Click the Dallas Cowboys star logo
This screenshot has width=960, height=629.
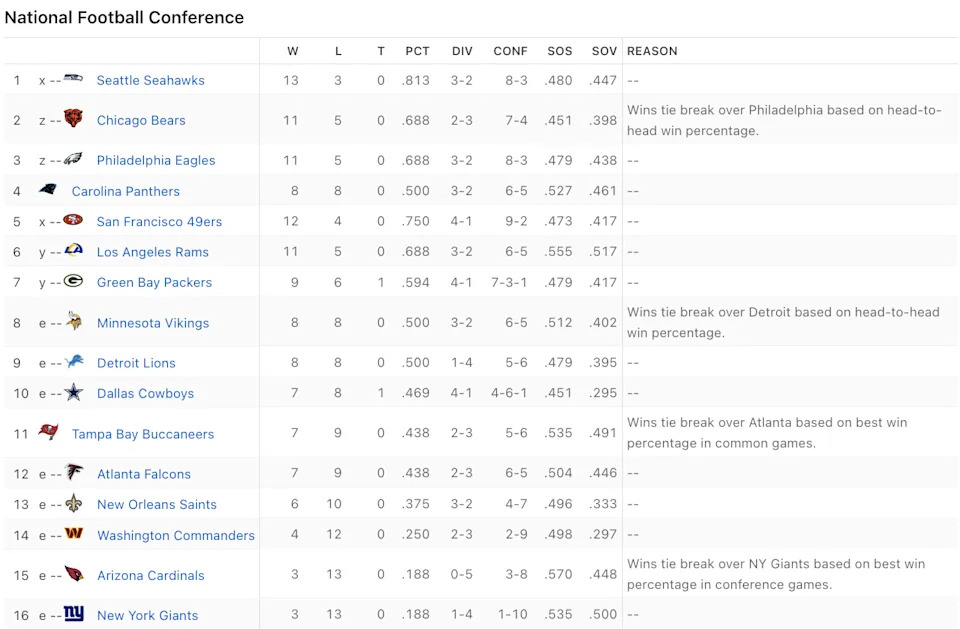click(x=74, y=393)
